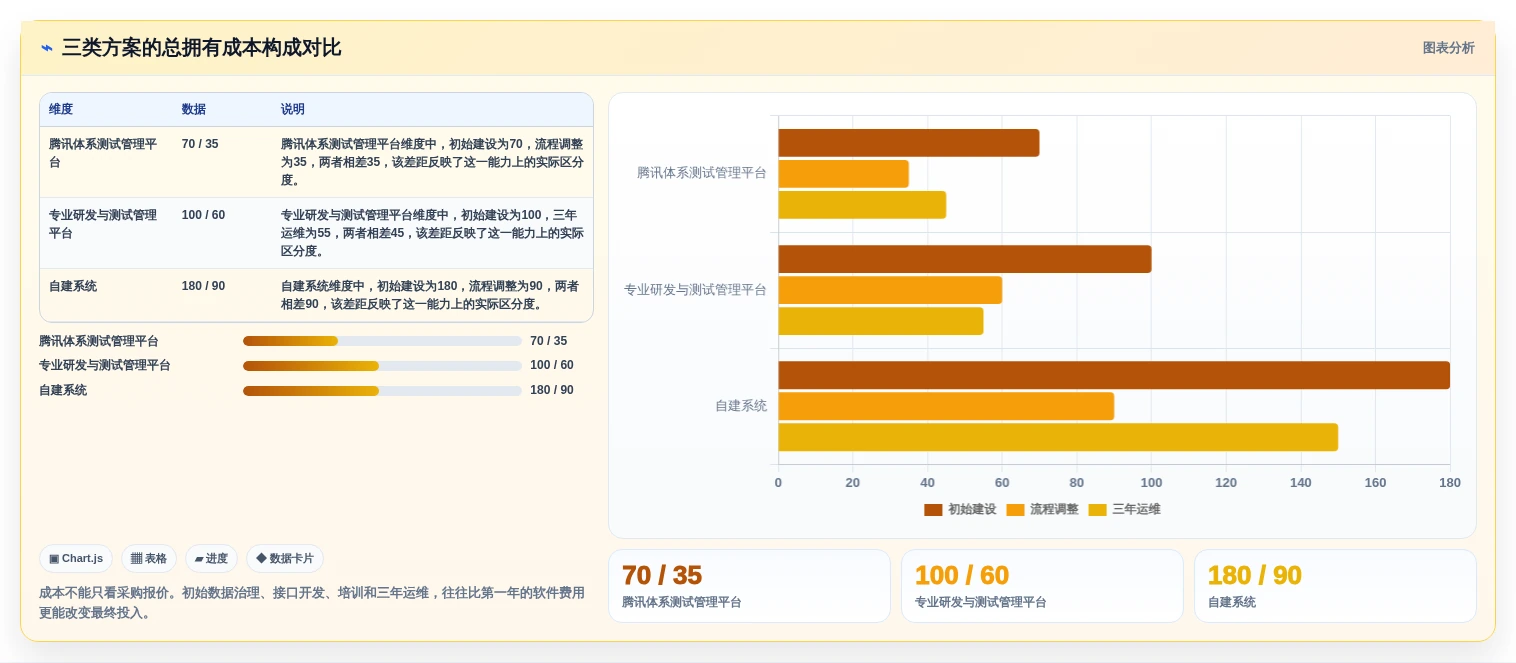Open the 70 / 35 data card
The height and width of the screenshot is (663, 1516).
click(749, 586)
